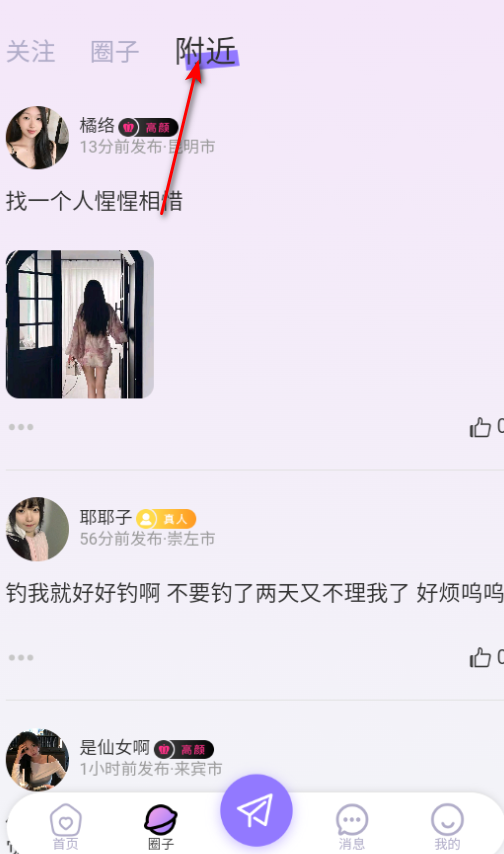The image size is (504, 854).
Task: Switch to the 关注 tab
Action: coord(31,52)
